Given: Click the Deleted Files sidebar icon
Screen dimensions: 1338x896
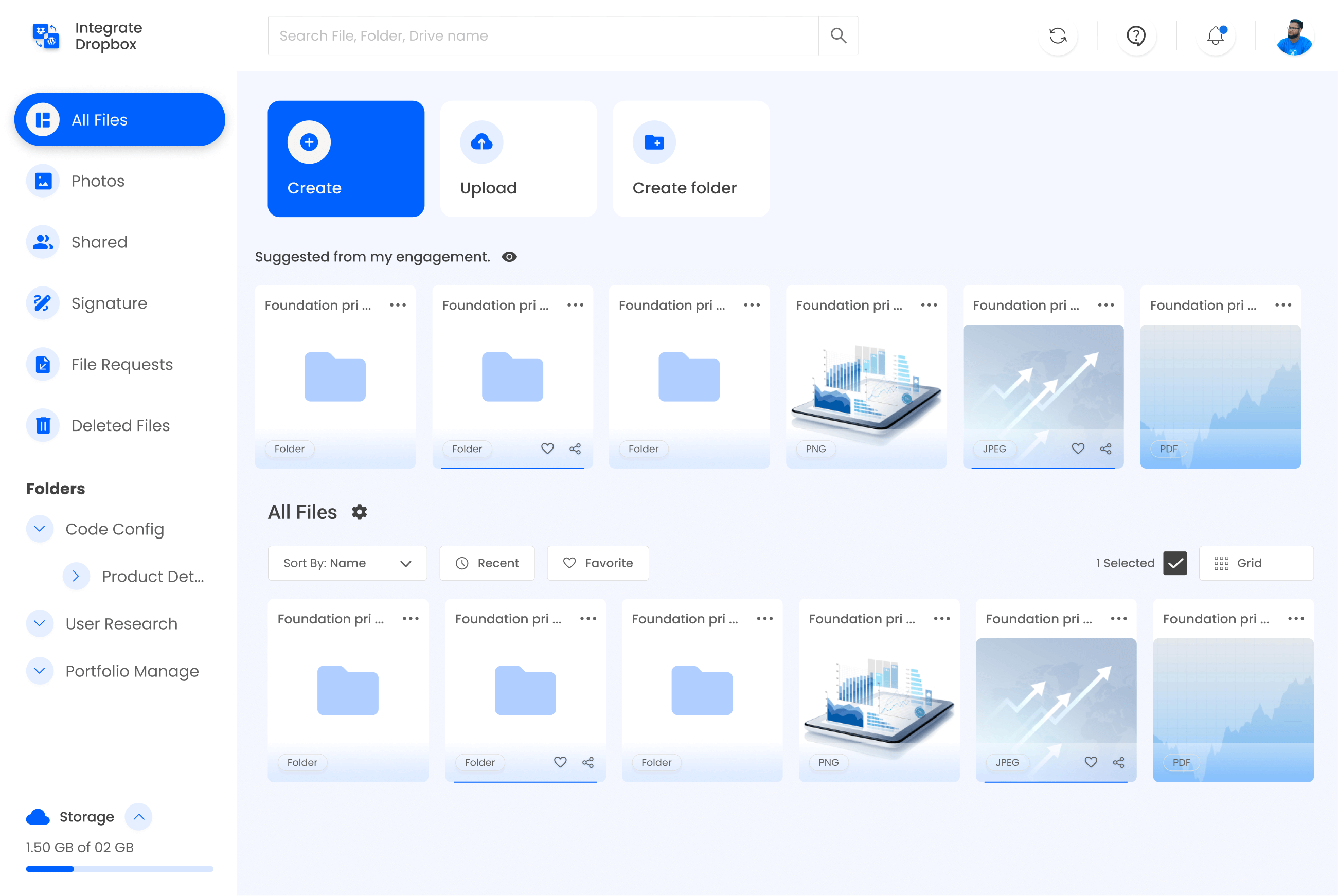Looking at the screenshot, I should 43,425.
